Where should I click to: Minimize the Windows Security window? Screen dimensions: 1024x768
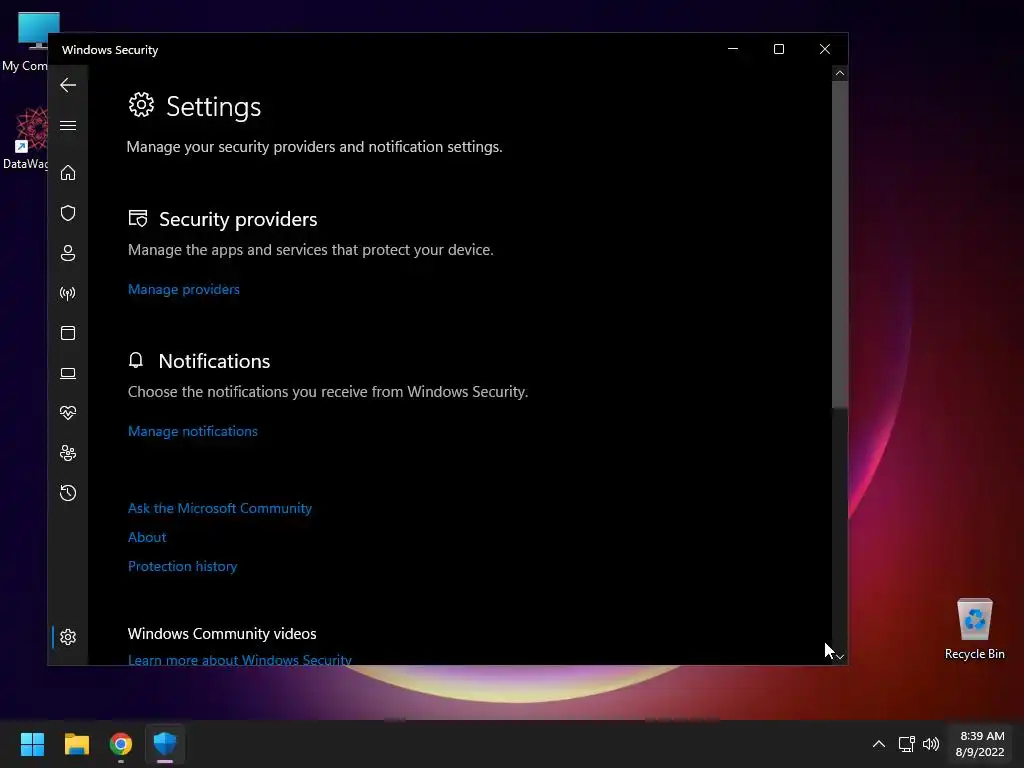[733, 49]
